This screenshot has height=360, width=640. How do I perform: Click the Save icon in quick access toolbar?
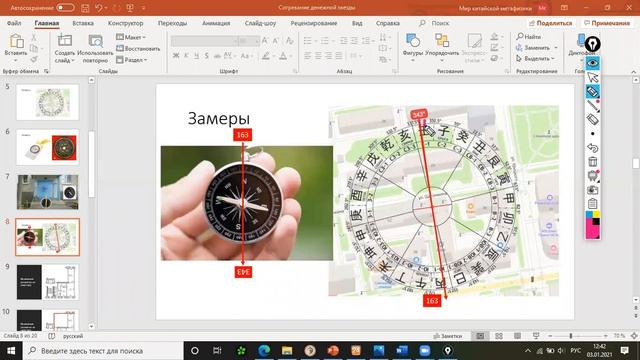(85, 8)
